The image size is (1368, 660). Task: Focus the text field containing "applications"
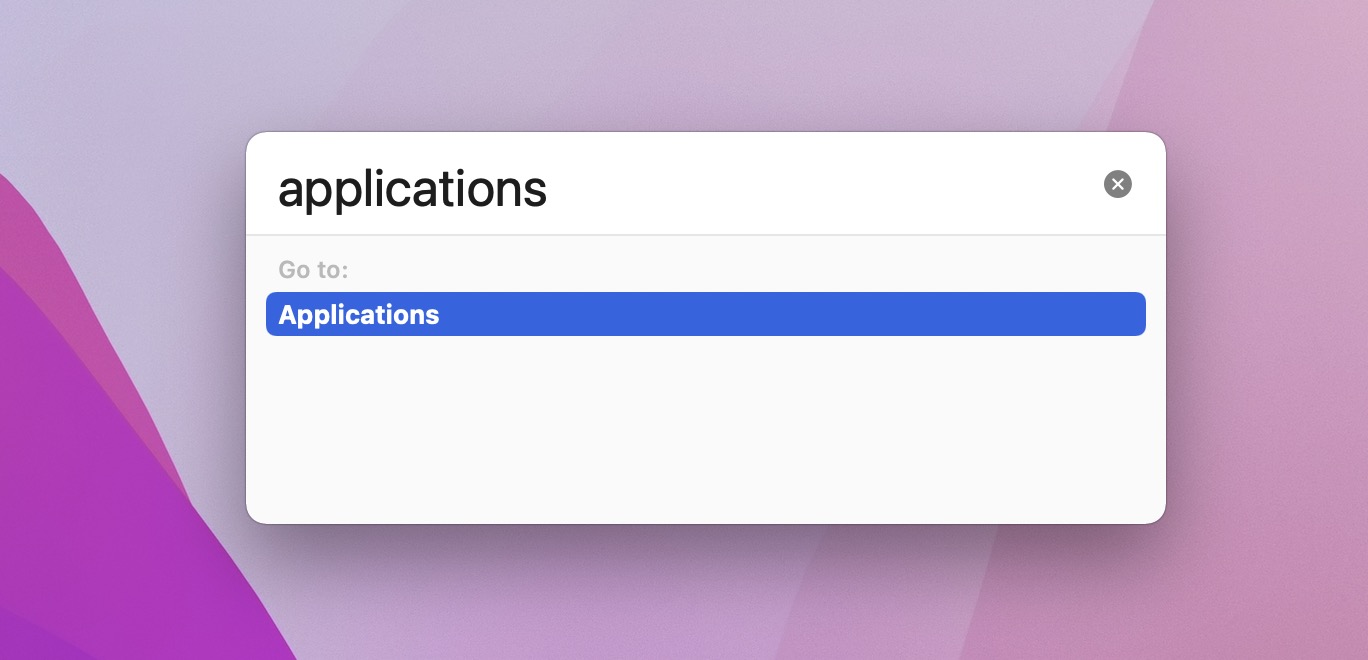coord(680,188)
